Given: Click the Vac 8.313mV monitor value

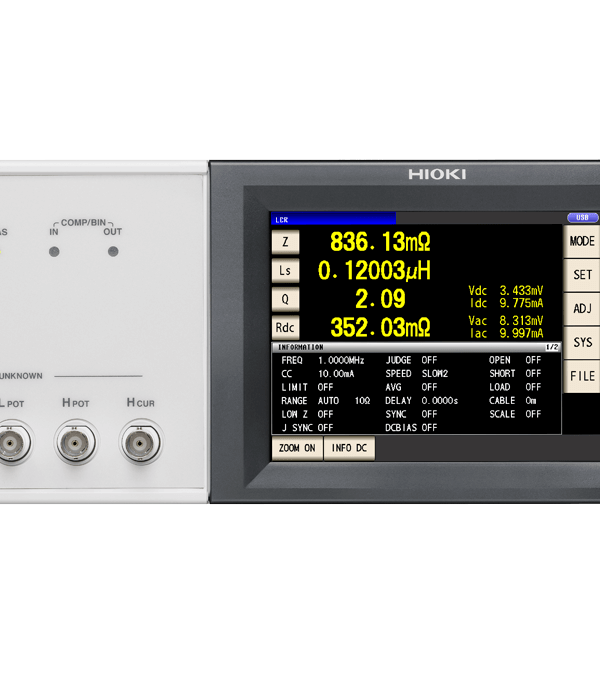Looking at the screenshot, I should pyautogui.click(x=506, y=321).
